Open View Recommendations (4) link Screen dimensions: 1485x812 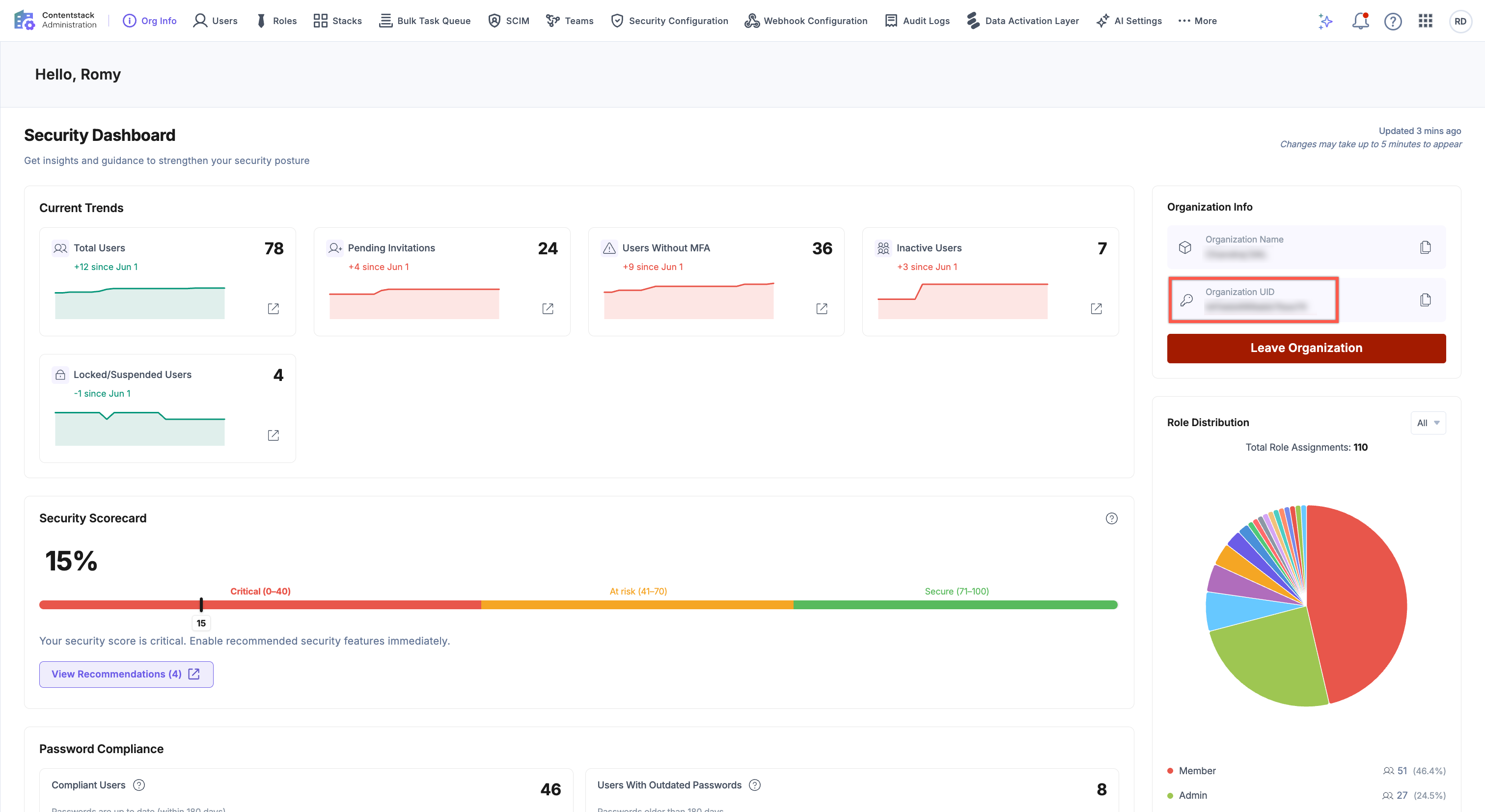[126, 674]
